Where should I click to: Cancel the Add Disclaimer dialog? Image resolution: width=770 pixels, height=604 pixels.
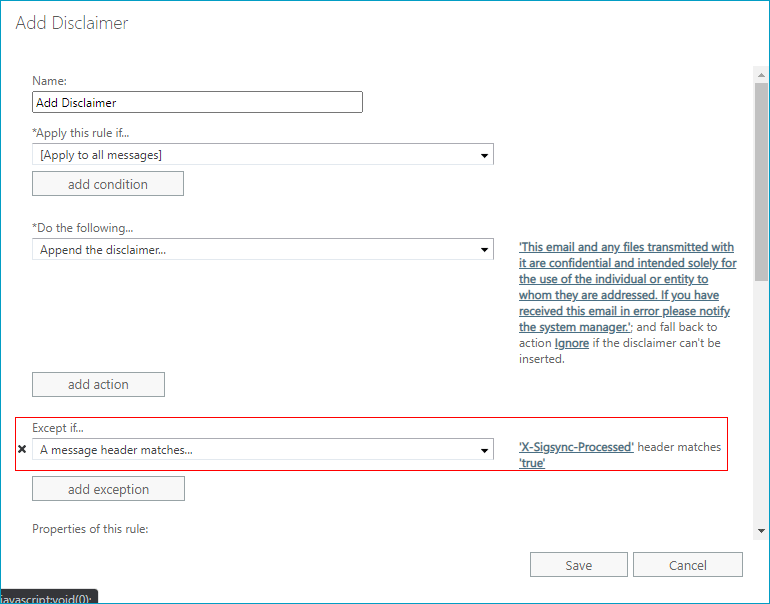687,565
